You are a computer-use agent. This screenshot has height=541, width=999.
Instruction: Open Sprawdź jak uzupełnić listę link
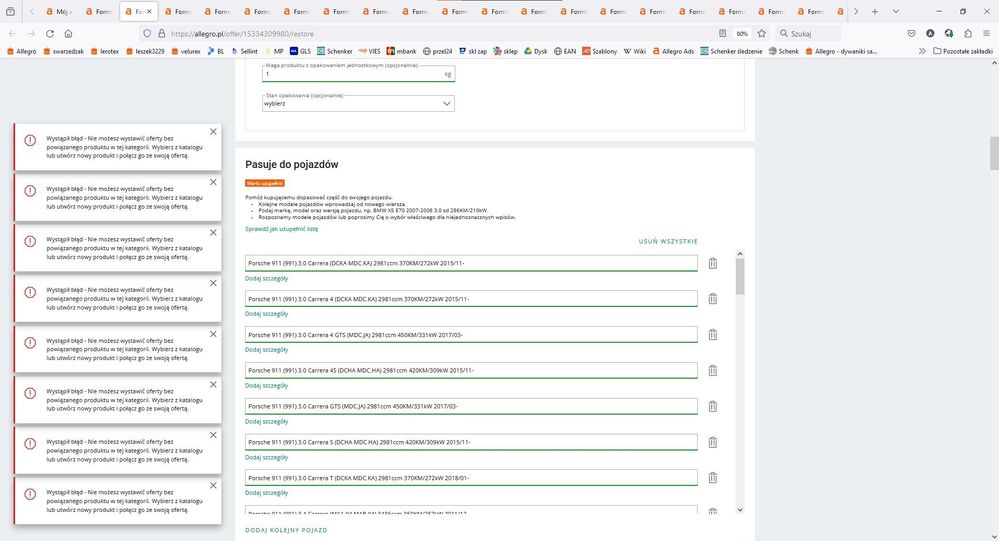point(281,229)
